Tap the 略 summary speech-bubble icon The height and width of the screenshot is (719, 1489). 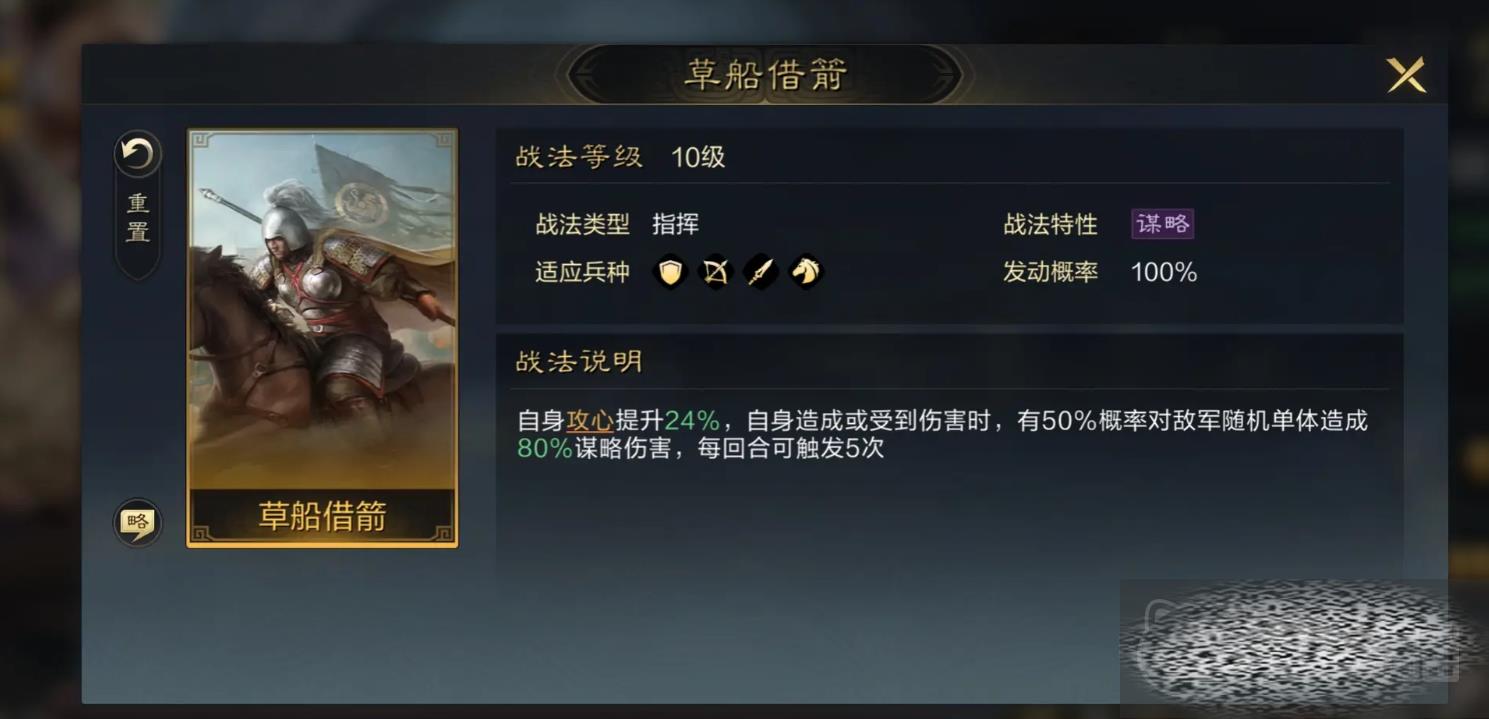[x=137, y=521]
